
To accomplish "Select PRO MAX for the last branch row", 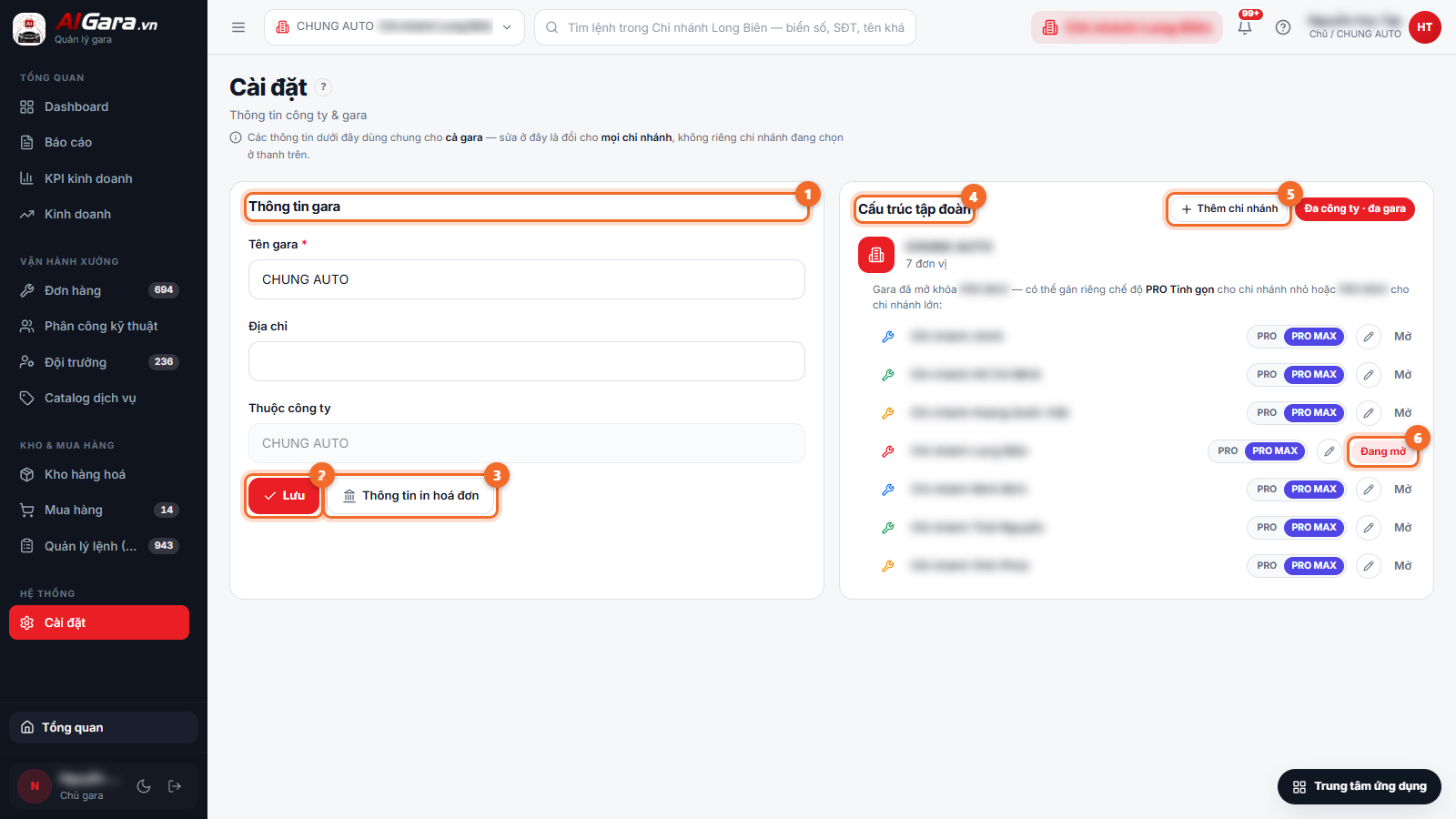I will point(1314,566).
